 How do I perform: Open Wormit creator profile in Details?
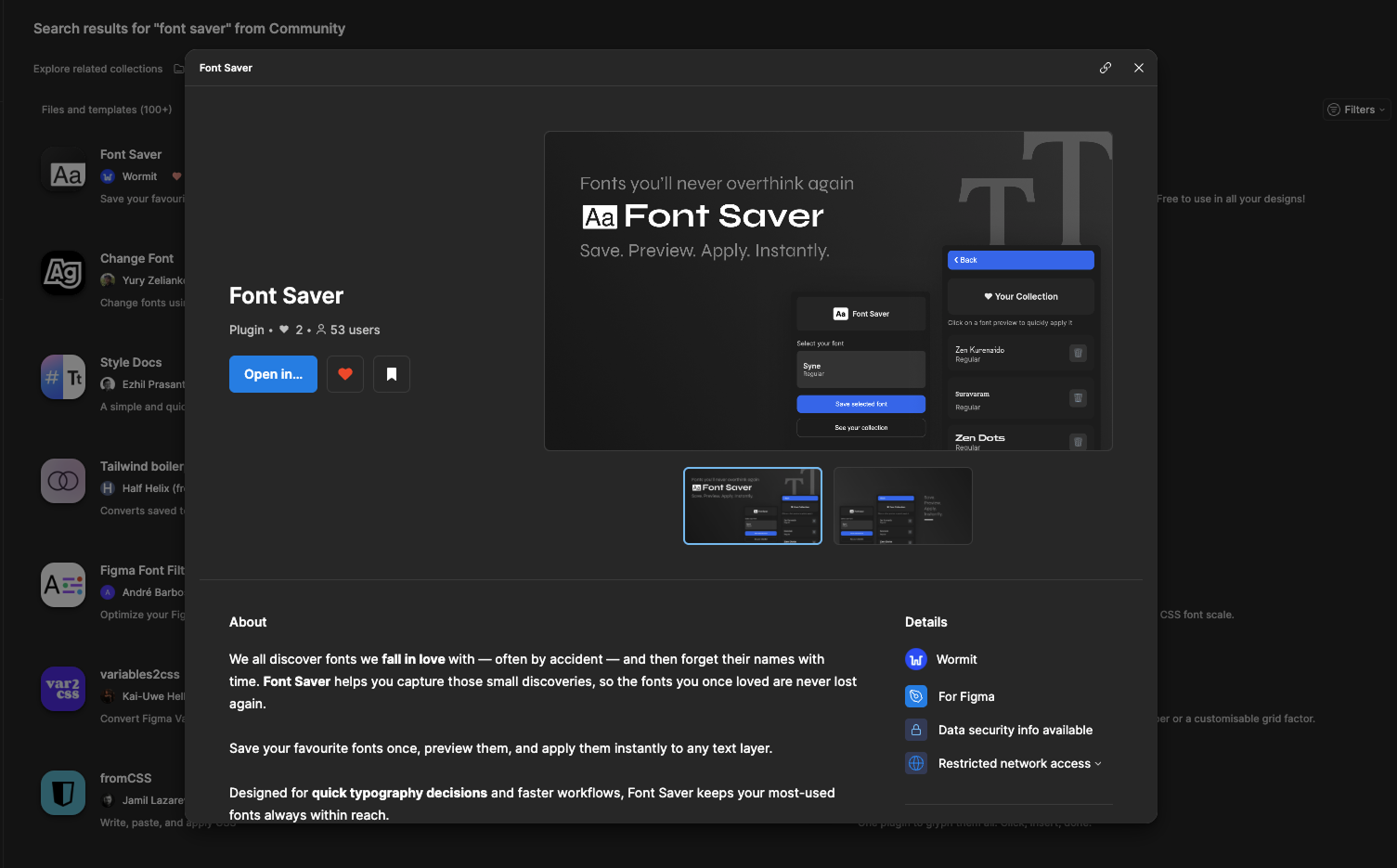pyautogui.click(x=957, y=659)
